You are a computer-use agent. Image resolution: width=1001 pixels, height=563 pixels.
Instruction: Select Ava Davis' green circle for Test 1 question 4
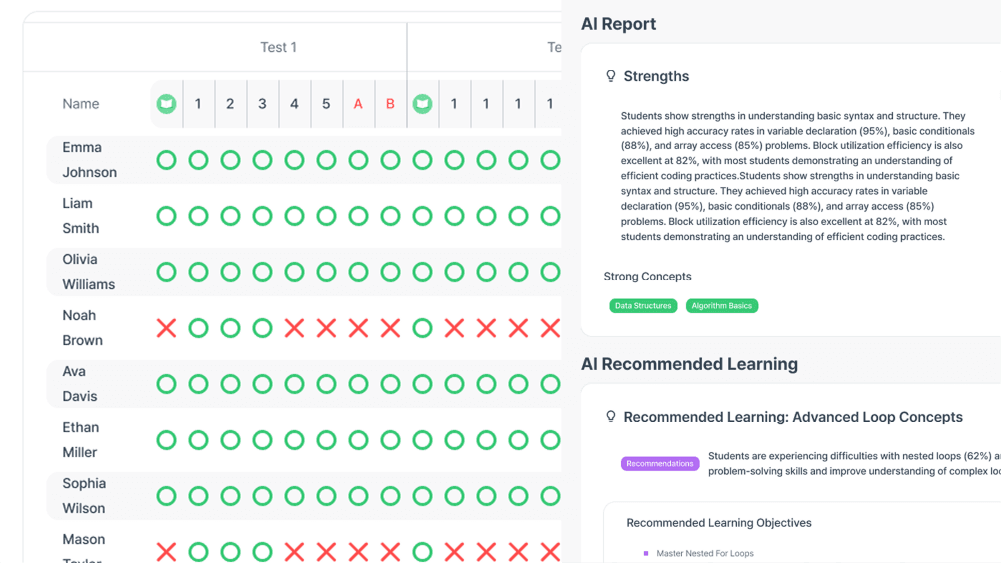[x=294, y=384]
